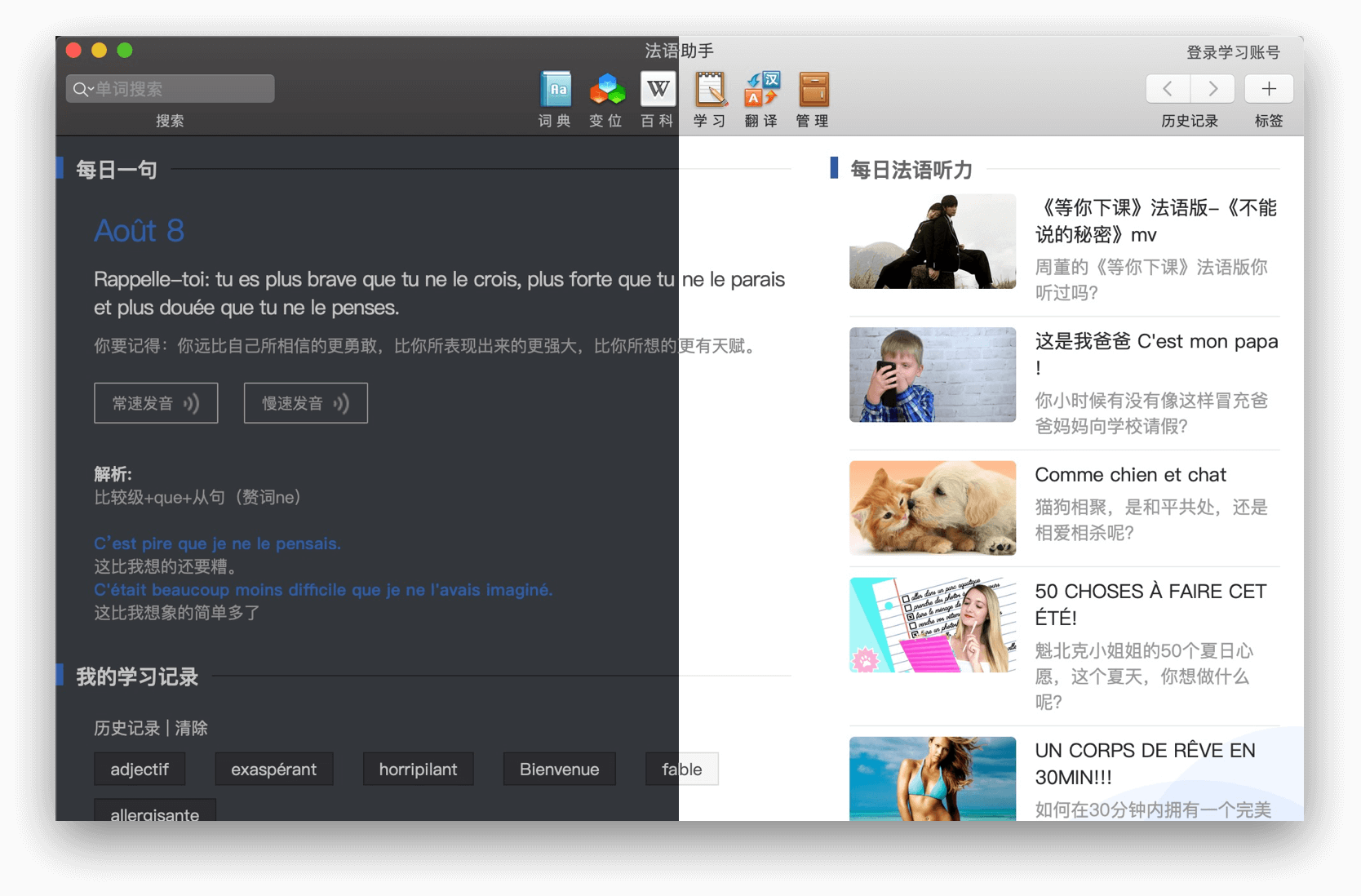Select the 'horripilant' history word
1361x896 pixels.
pos(418,770)
